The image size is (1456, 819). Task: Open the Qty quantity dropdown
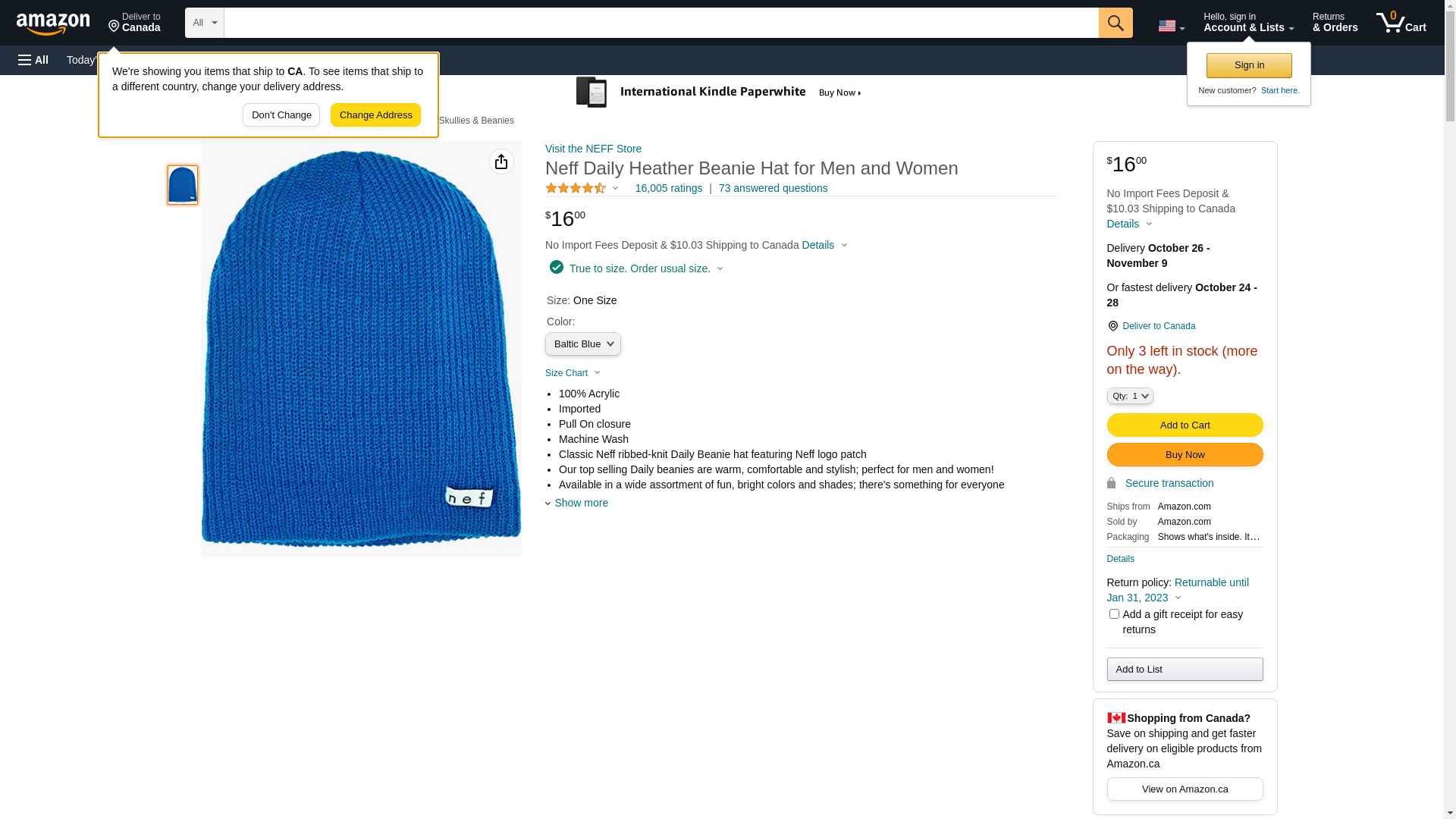click(1129, 396)
